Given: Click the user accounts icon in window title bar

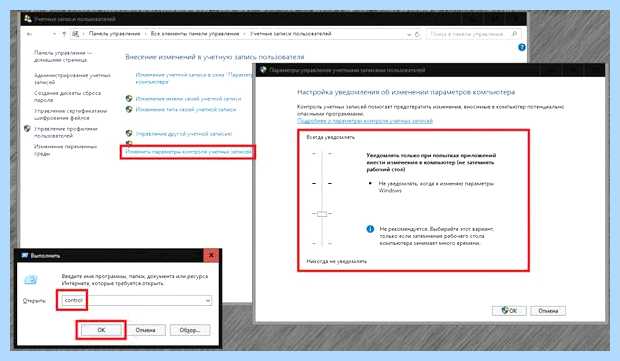Looking at the screenshot, I should coord(27,19).
